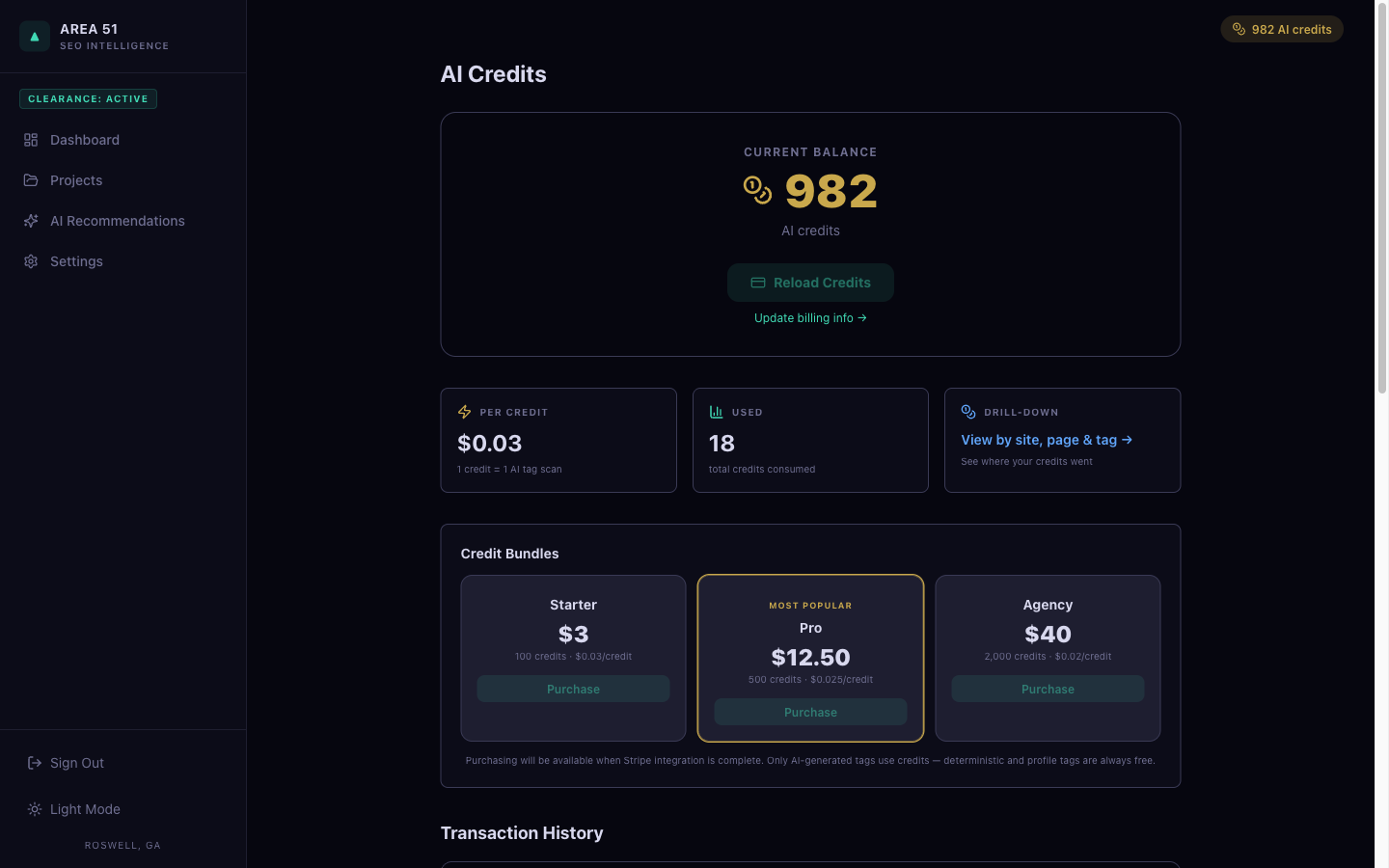Open the Update billing info link
Screen dimensions: 1389x868
pyautogui.click(x=810, y=318)
